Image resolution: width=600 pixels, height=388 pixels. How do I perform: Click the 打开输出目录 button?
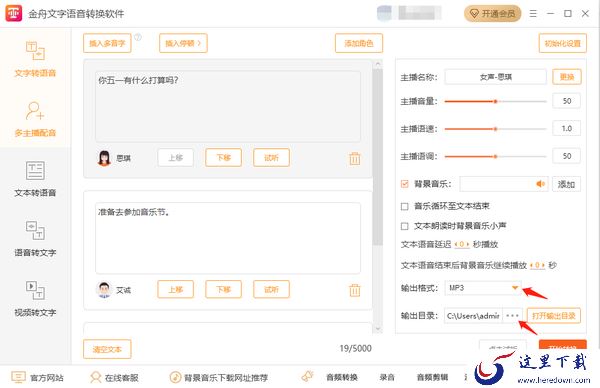[x=554, y=316]
